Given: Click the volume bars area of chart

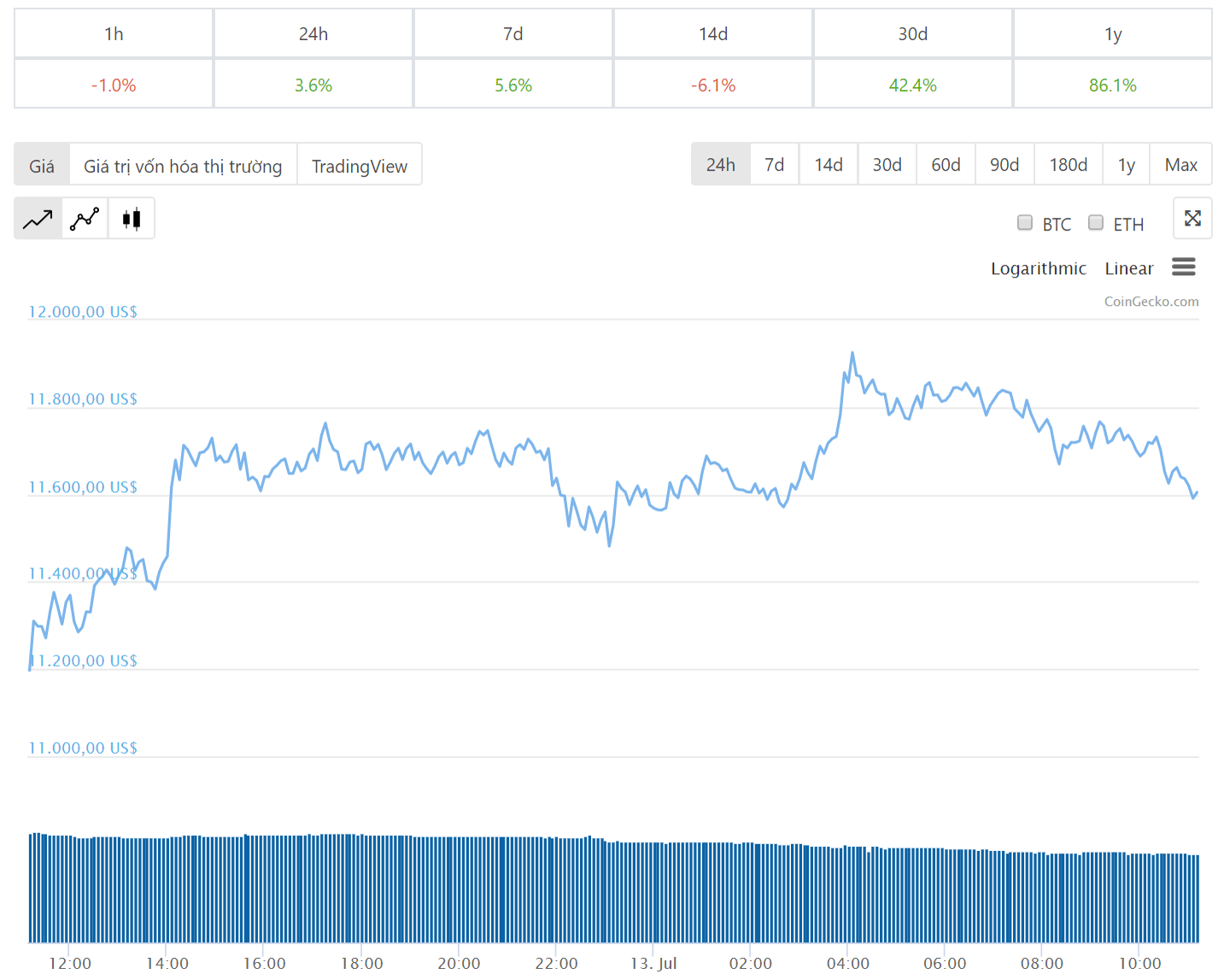Looking at the screenshot, I should point(613,889).
